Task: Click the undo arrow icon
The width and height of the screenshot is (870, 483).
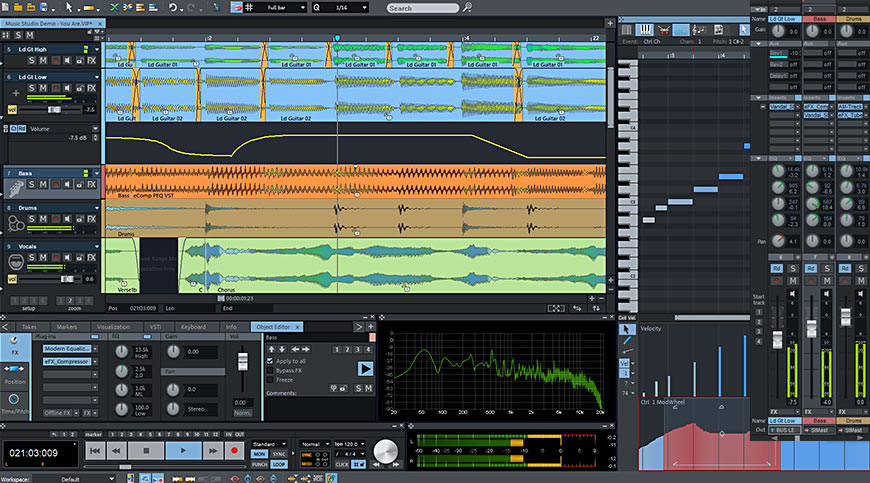Action: point(173,7)
